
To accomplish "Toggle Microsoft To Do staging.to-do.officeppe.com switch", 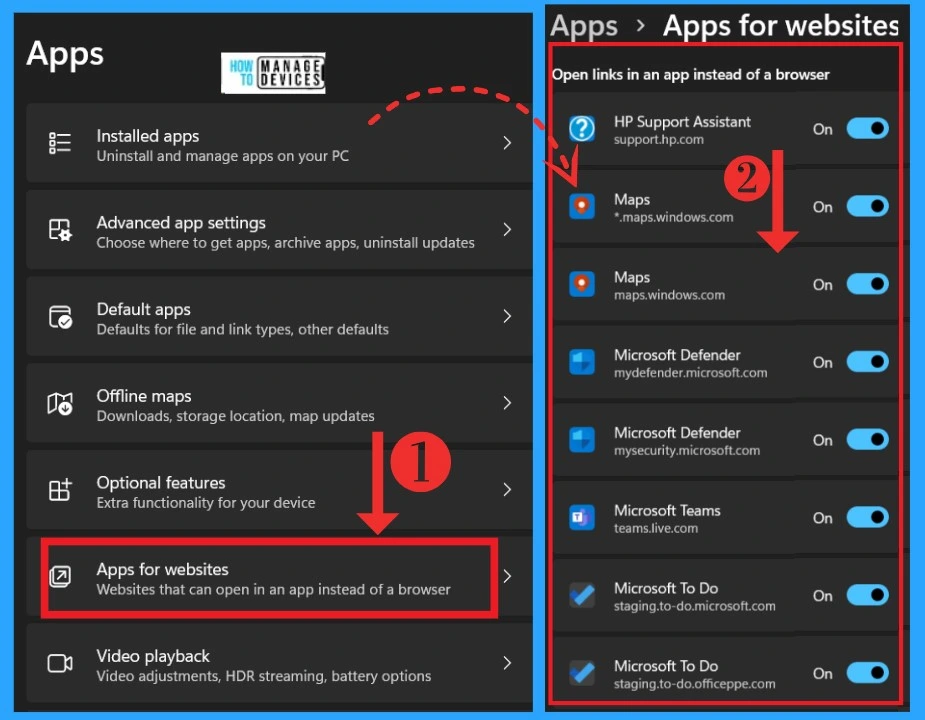I will pyautogui.click(x=867, y=673).
